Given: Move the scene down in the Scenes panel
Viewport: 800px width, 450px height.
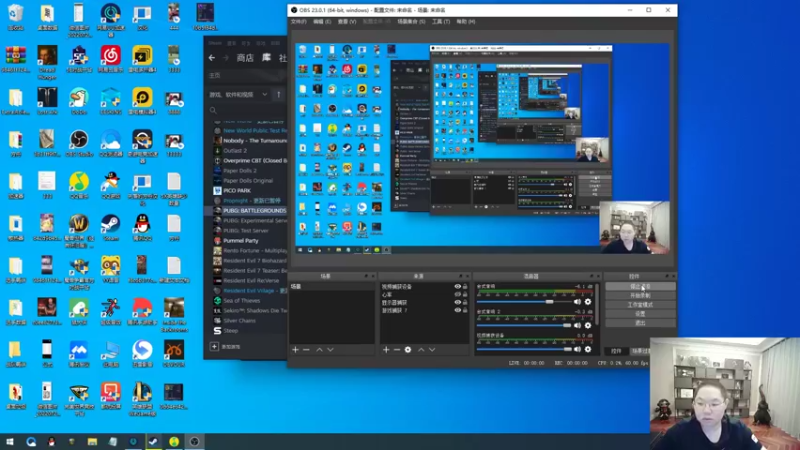Looking at the screenshot, I should point(330,349).
